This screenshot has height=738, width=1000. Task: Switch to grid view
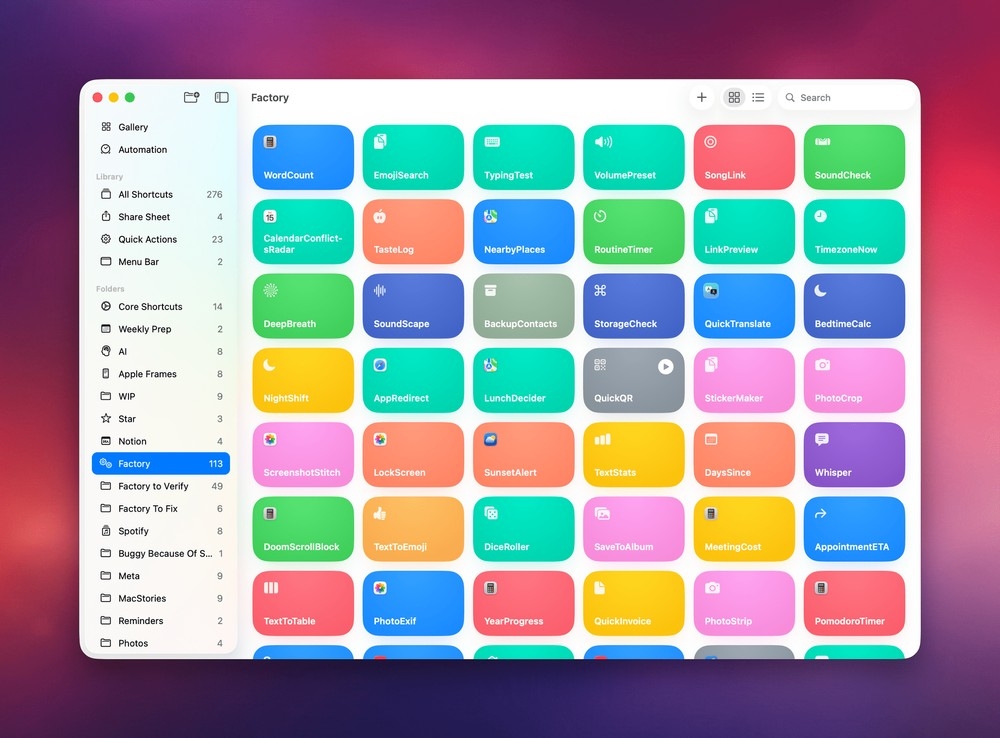[x=734, y=97]
